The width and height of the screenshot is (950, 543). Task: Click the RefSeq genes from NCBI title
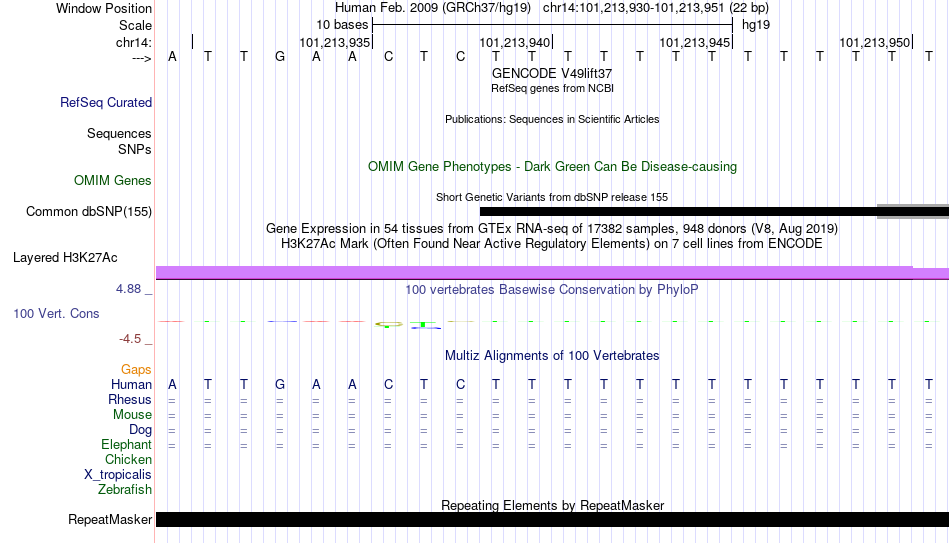pyautogui.click(x=553, y=88)
